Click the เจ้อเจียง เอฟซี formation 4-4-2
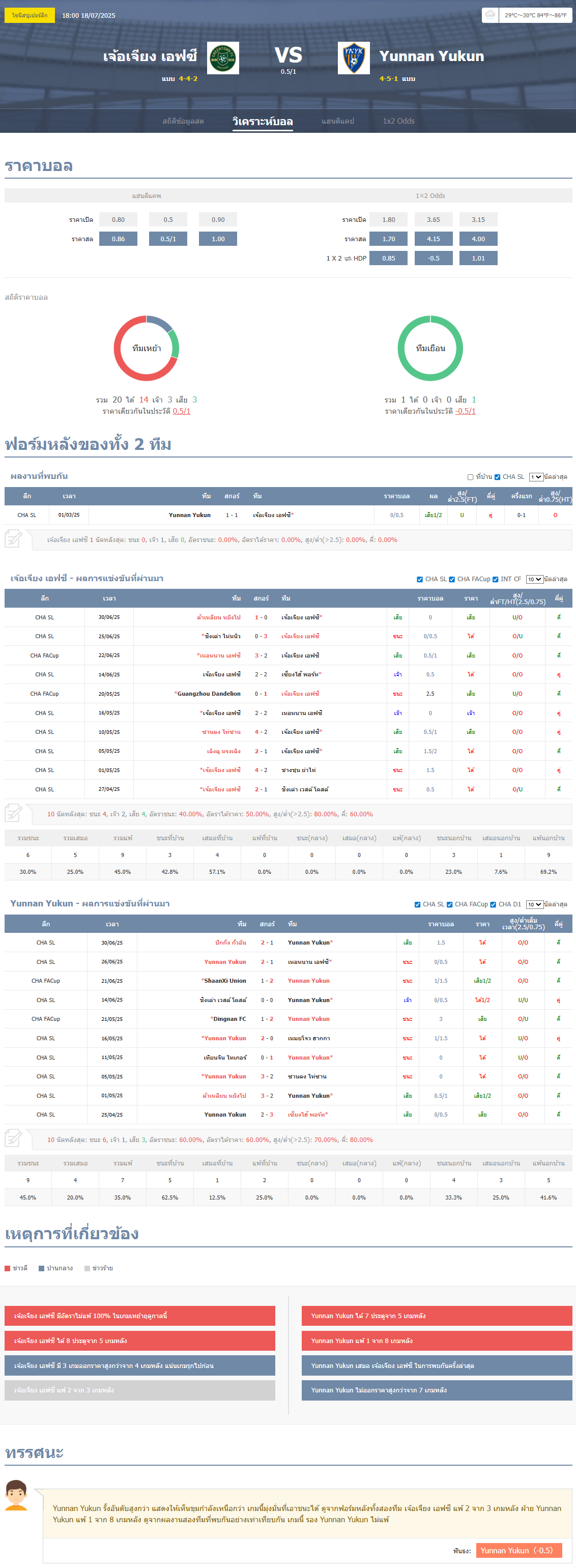576x1568 pixels. [x=188, y=78]
